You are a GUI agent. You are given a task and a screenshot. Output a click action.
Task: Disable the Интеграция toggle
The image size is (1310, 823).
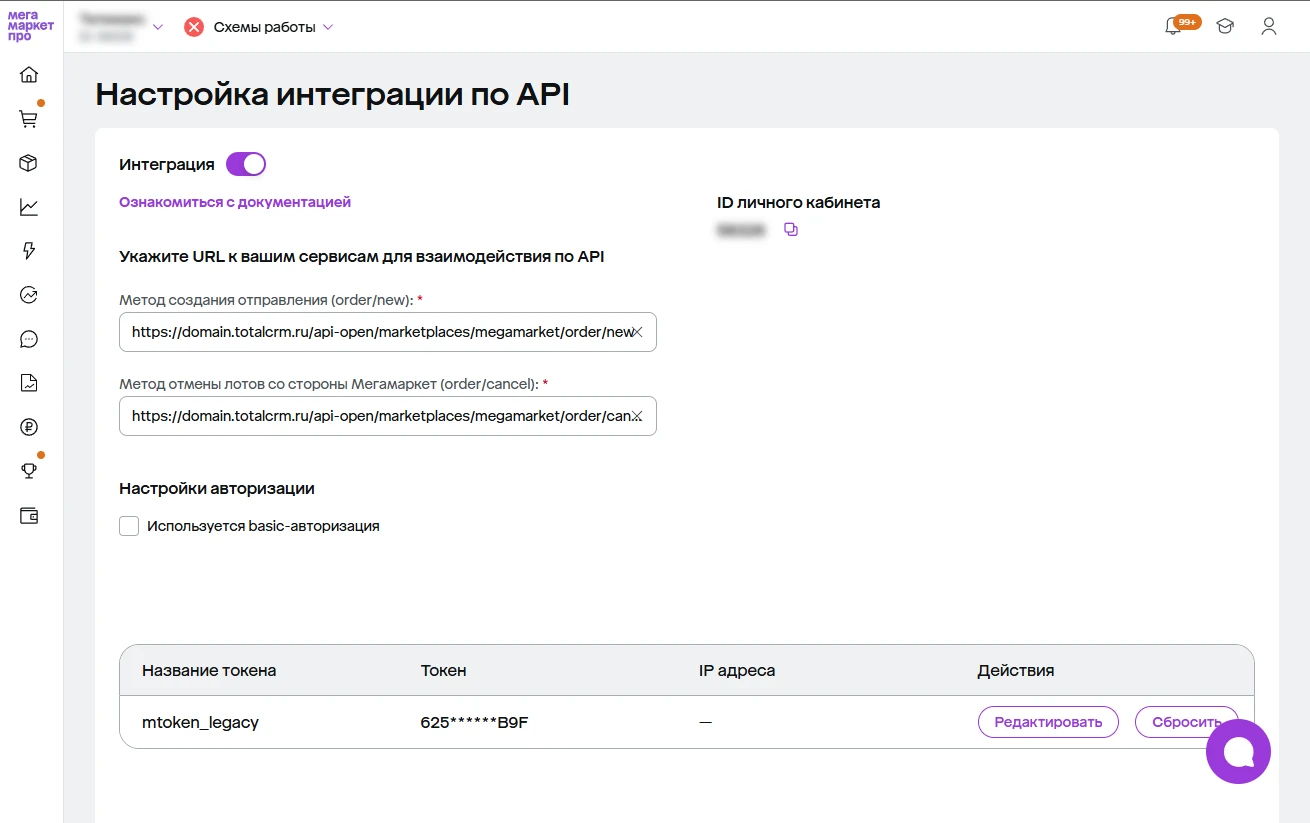point(245,163)
